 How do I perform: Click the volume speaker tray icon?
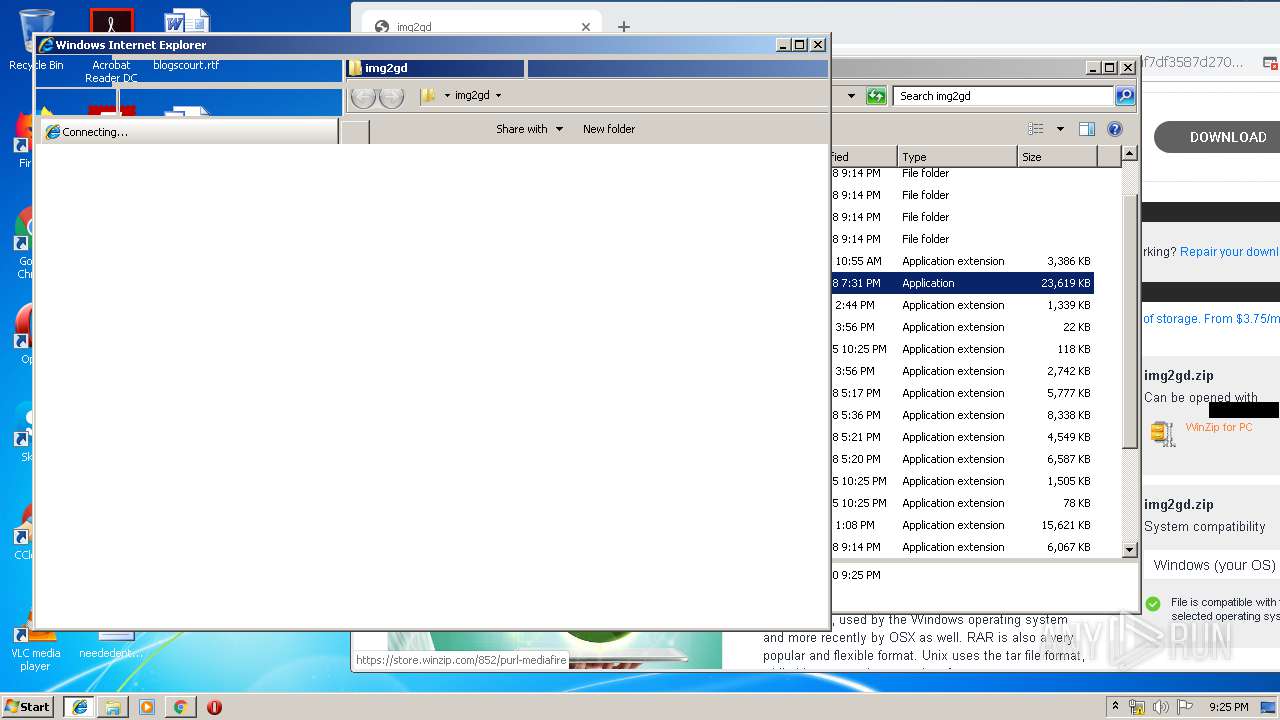(1161, 707)
